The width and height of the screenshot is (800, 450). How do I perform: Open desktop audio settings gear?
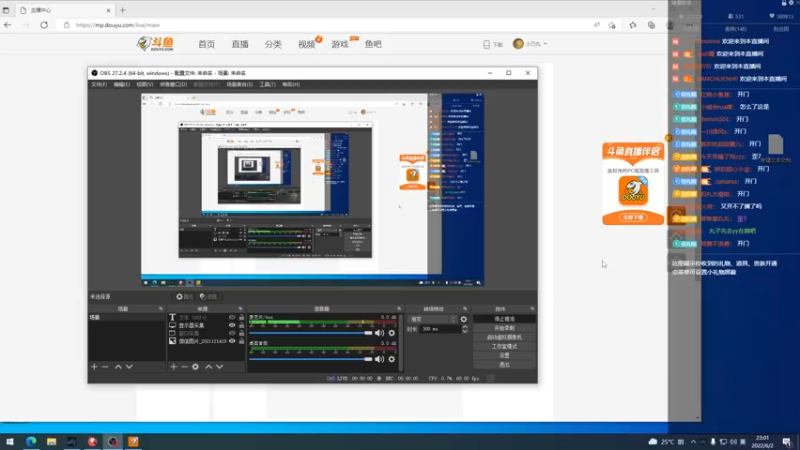pyautogui.click(x=392, y=359)
